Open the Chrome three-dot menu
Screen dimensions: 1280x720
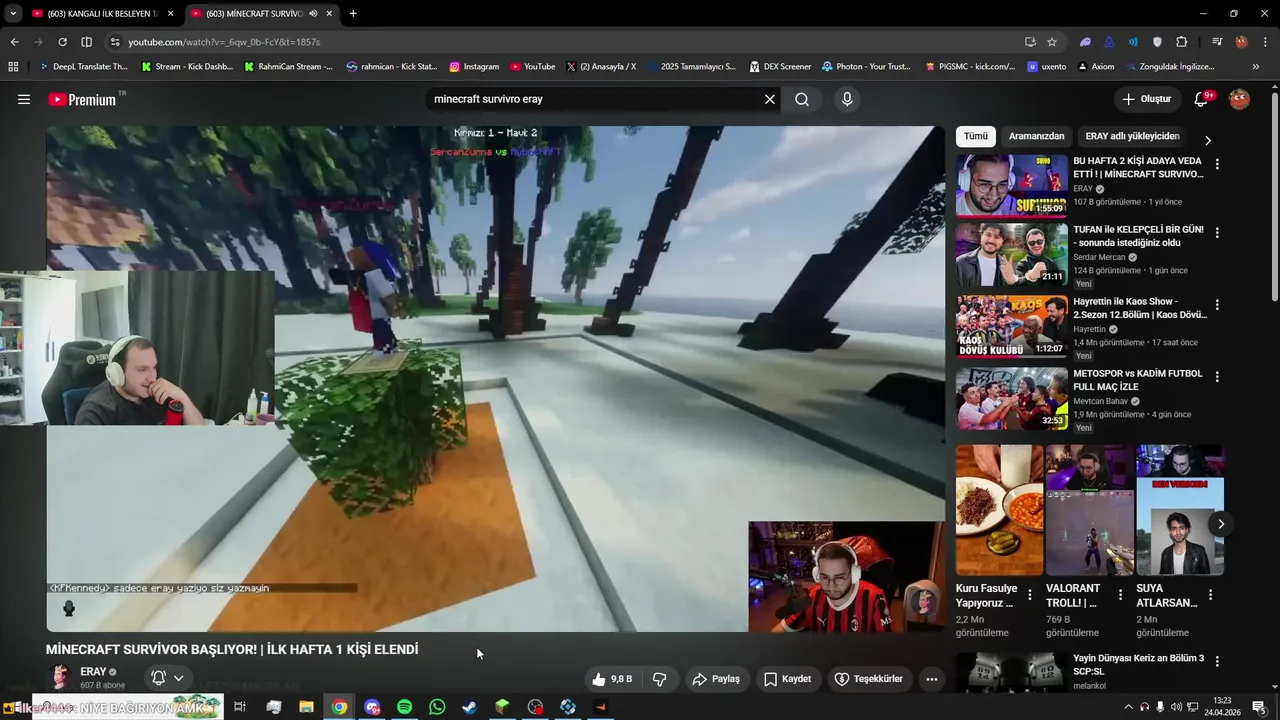pos(1264,42)
